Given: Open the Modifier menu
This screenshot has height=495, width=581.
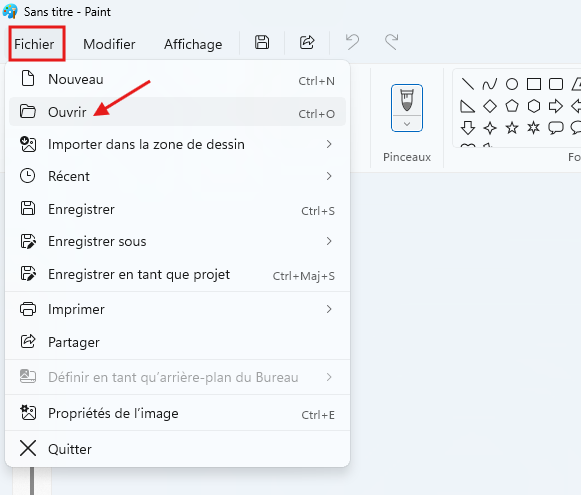Looking at the screenshot, I should [x=109, y=44].
